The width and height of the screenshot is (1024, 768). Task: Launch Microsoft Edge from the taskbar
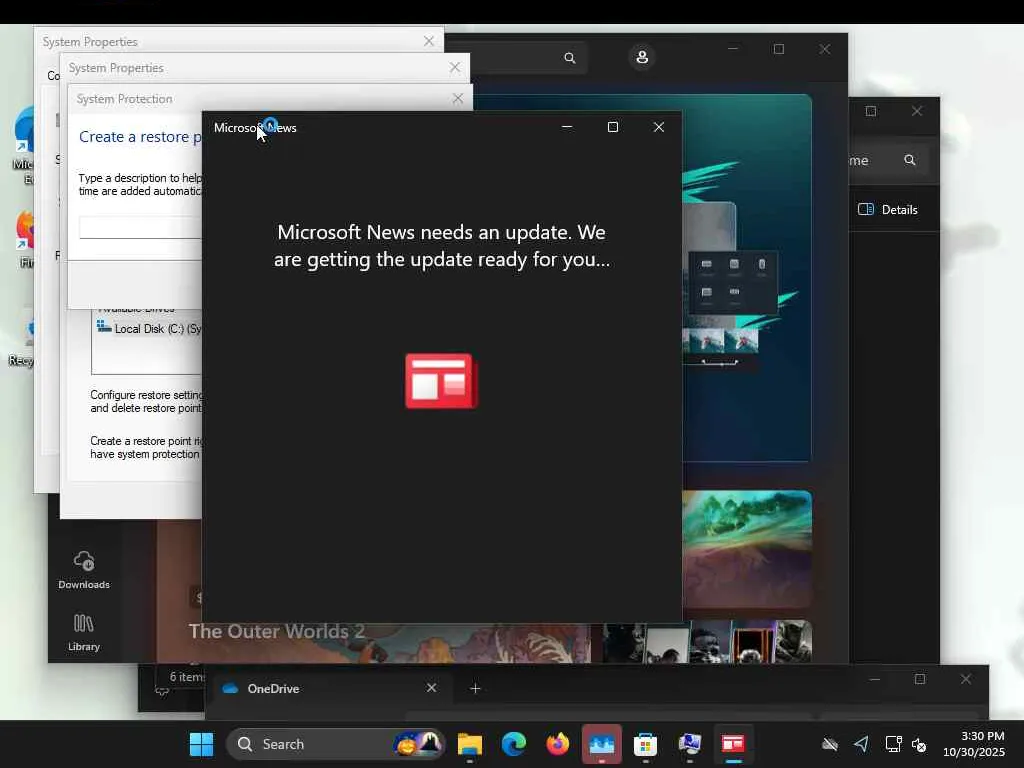(514, 744)
